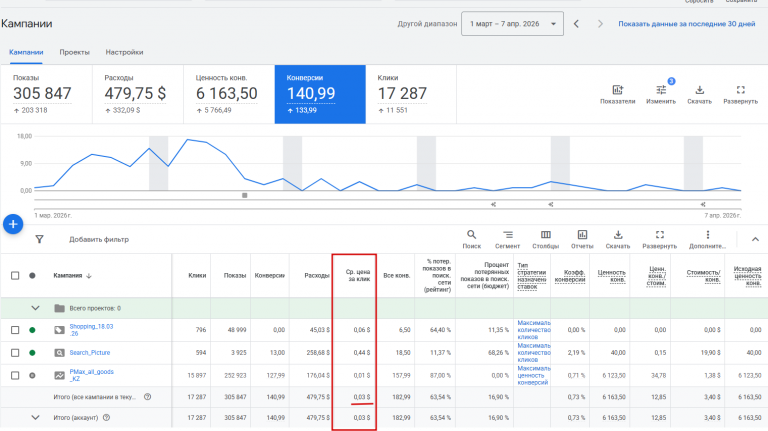Viewport: 768px width, 431px height.
Task: Click help icon next to Итого (аккаунт)
Action: pos(106,418)
